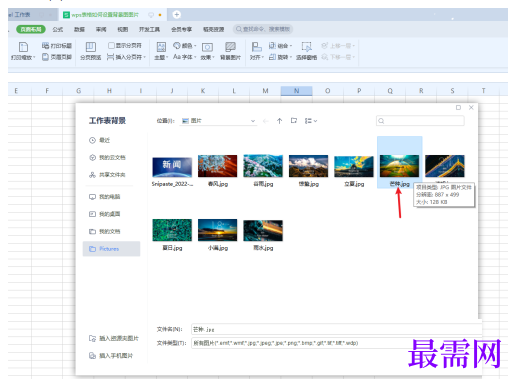Open the rotate (旋转) dropdown

pos(280,57)
